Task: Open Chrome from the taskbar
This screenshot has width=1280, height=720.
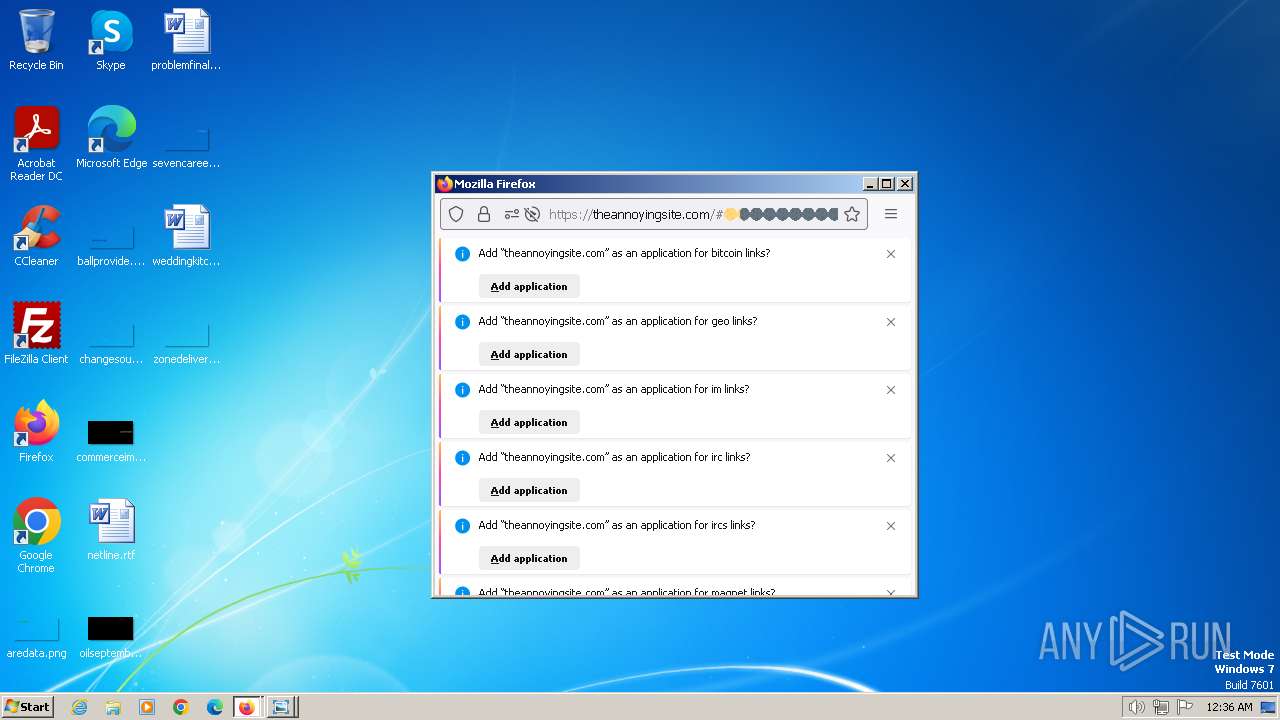Action: tap(181, 707)
